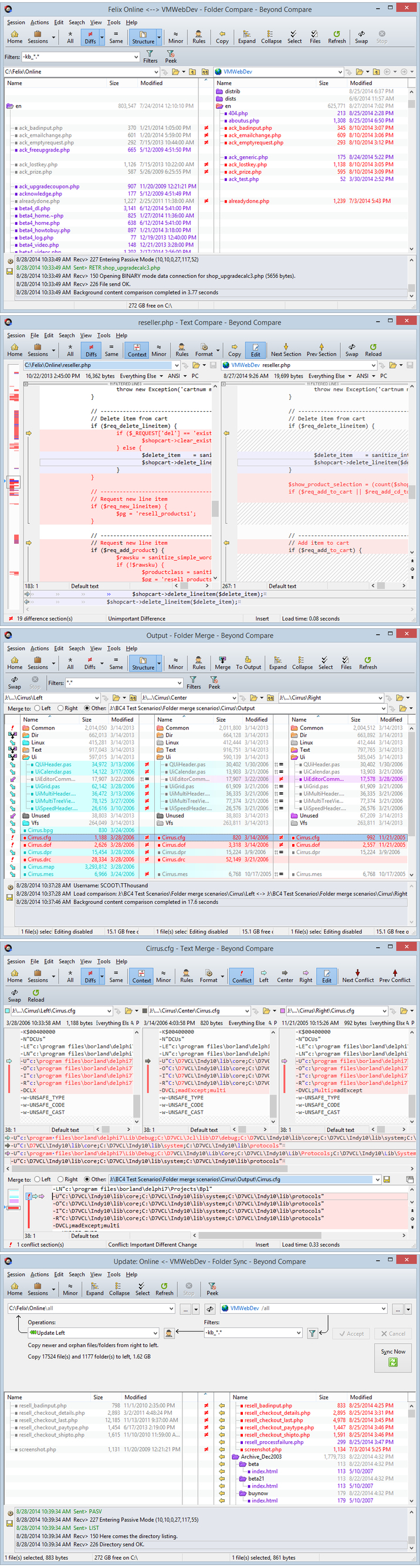Select Right radio button in Cirrus.cfg Text Merge
Image resolution: width=420 pixels, height=1568 pixels.
click(60, 1179)
